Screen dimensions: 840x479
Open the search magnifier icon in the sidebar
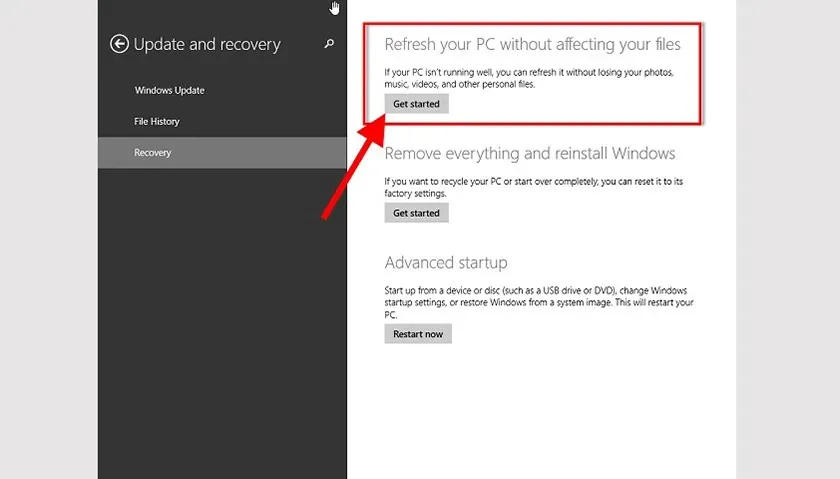[x=329, y=44]
